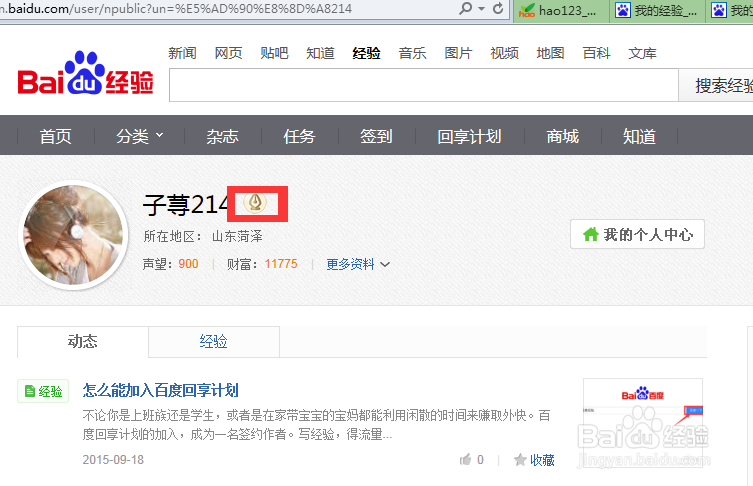This screenshot has width=753, height=486.
Task: Click the Baidu Jingyan paw logo
Action: 85,73
